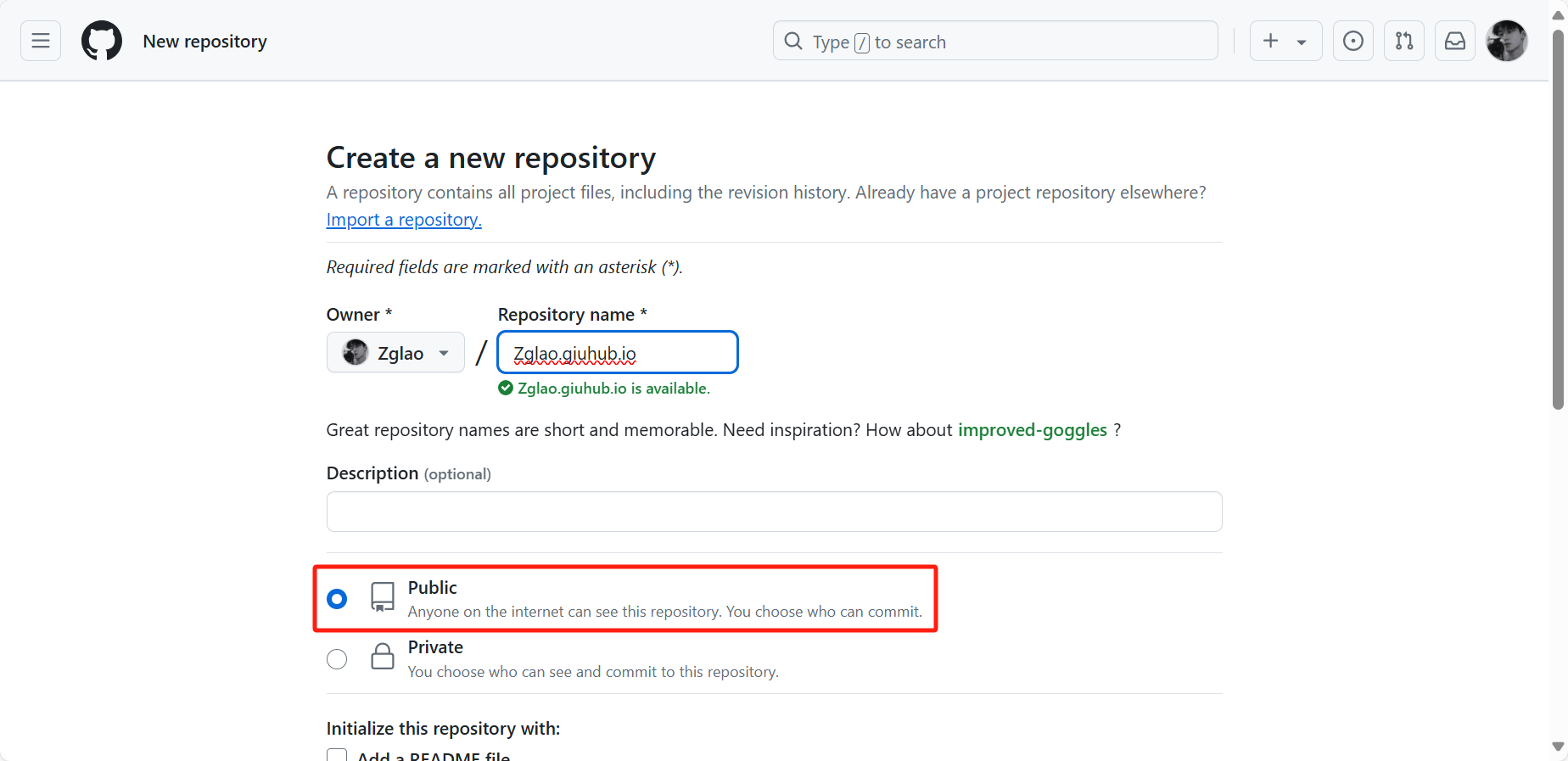Viewport: 1568px width, 761px height.
Task: Click the Description text field
Action: pos(774,512)
